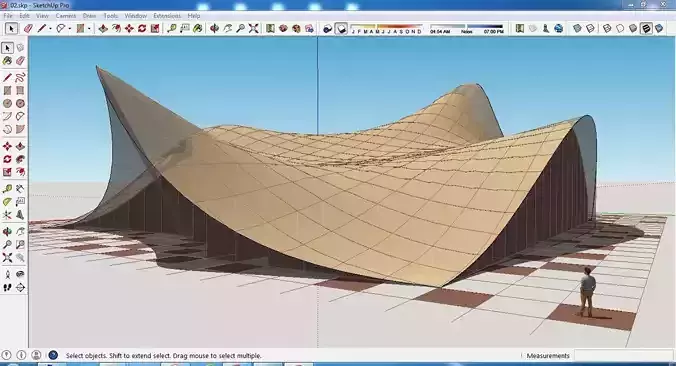The height and width of the screenshot is (366, 676).
Task: Open the Draw menu
Action: point(89,16)
